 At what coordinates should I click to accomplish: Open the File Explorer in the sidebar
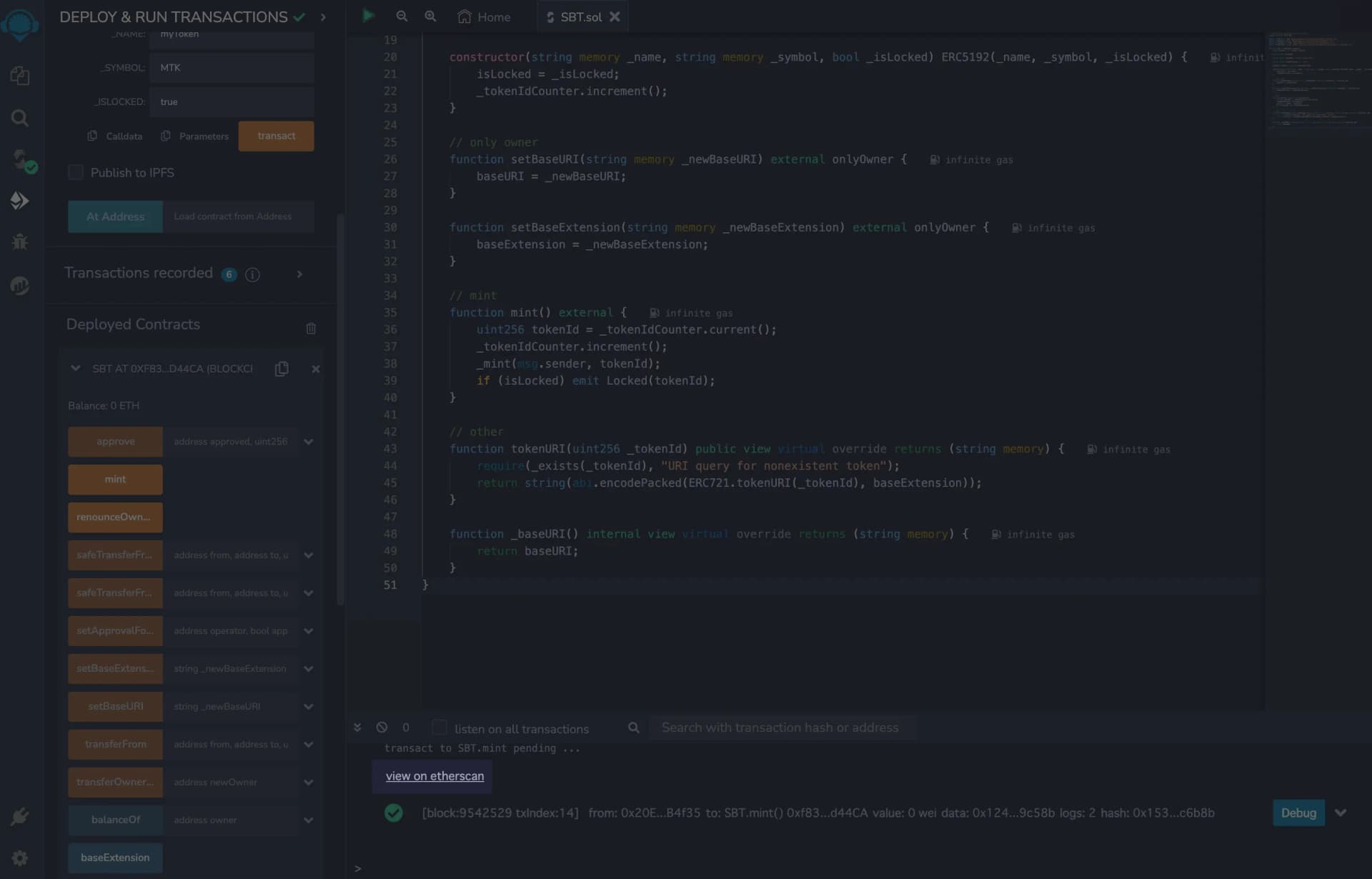[20, 76]
